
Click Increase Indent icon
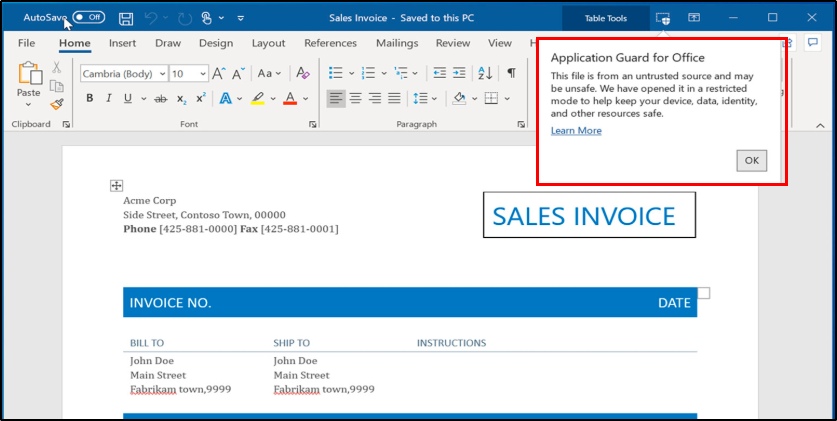(x=459, y=73)
